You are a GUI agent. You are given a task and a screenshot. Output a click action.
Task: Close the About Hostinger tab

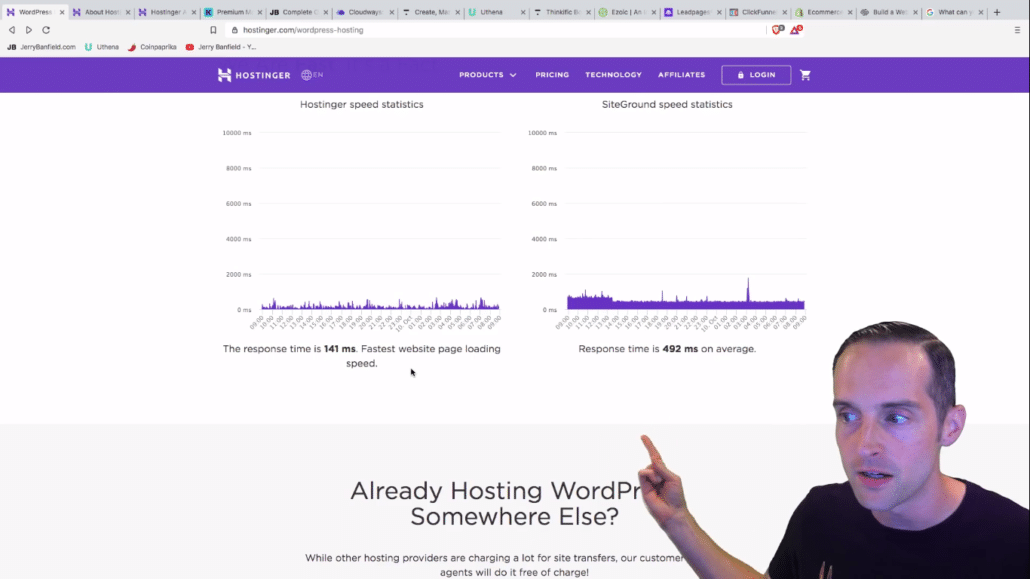128,12
